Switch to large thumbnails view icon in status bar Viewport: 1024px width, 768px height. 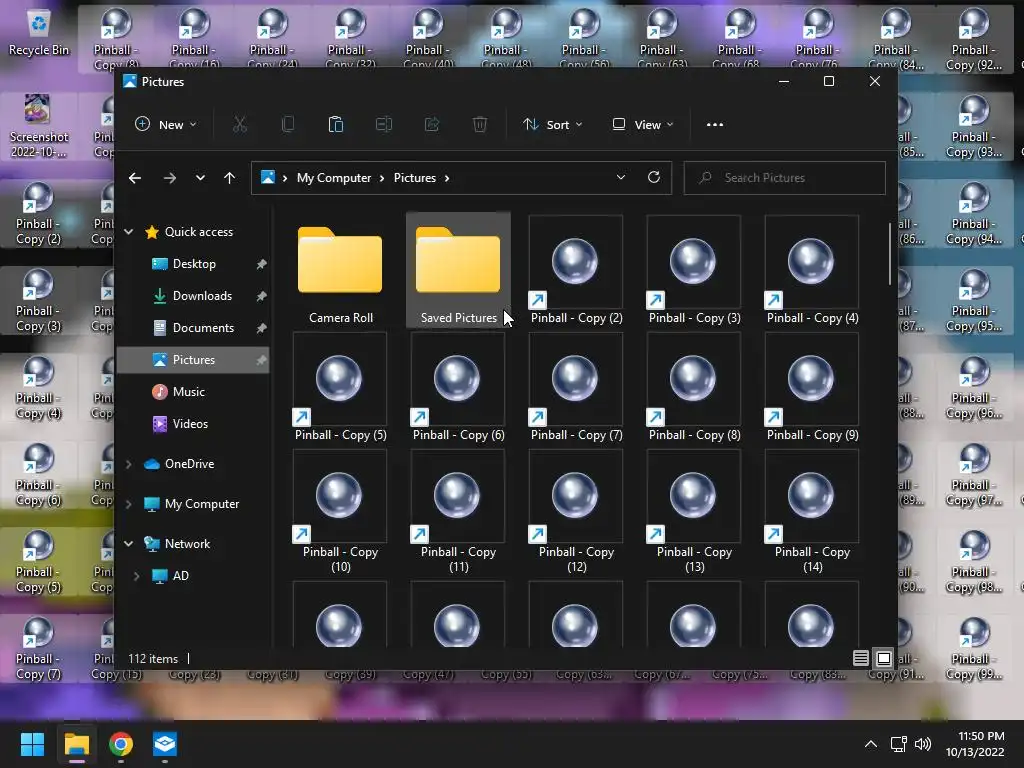(x=884, y=658)
